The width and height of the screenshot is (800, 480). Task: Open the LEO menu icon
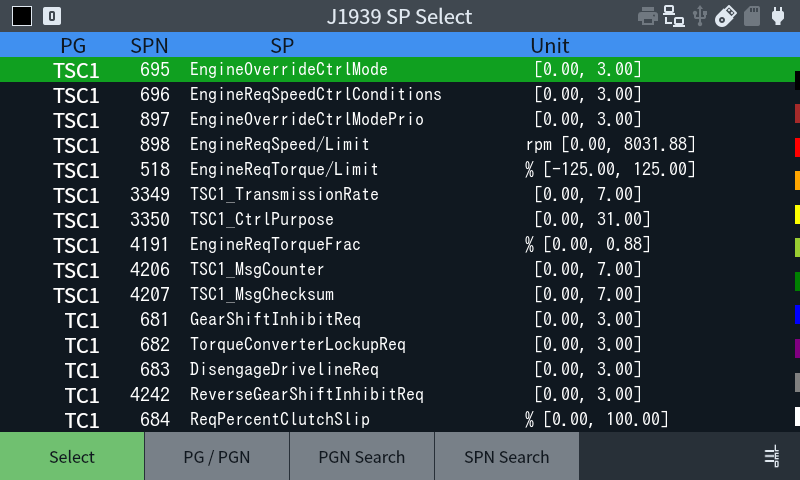[x=771, y=457]
